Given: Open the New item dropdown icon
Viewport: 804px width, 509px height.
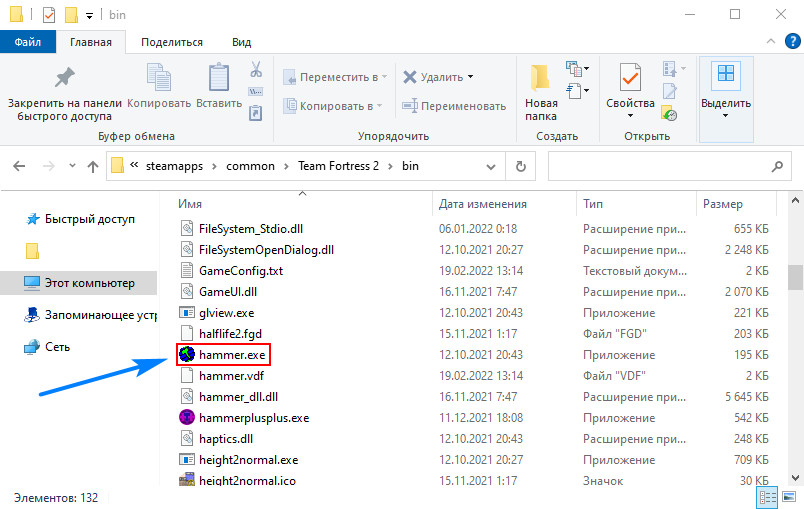Looking at the screenshot, I should pos(577,68).
